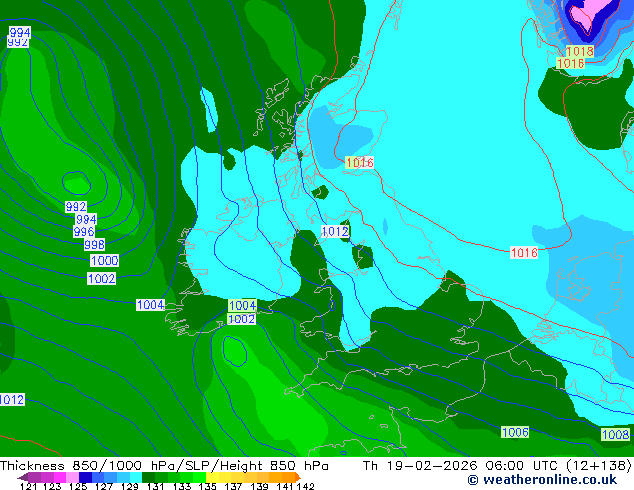Click the 1018 pressure label
The width and height of the screenshot is (634, 490).
click(580, 51)
